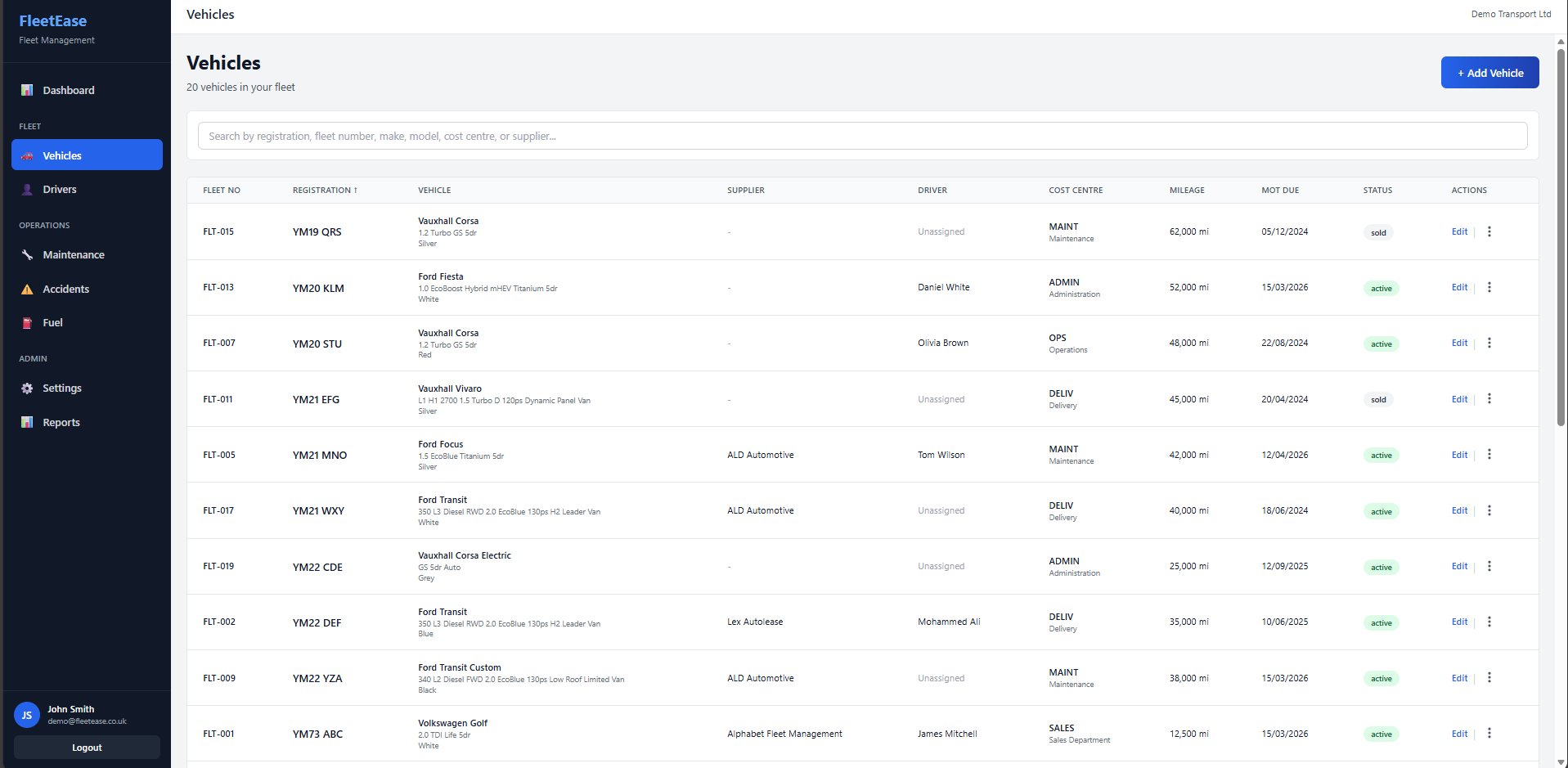Open the three-dot menu on the FLT-002 row
Screen dimensions: 1568x768
pos(1489,622)
